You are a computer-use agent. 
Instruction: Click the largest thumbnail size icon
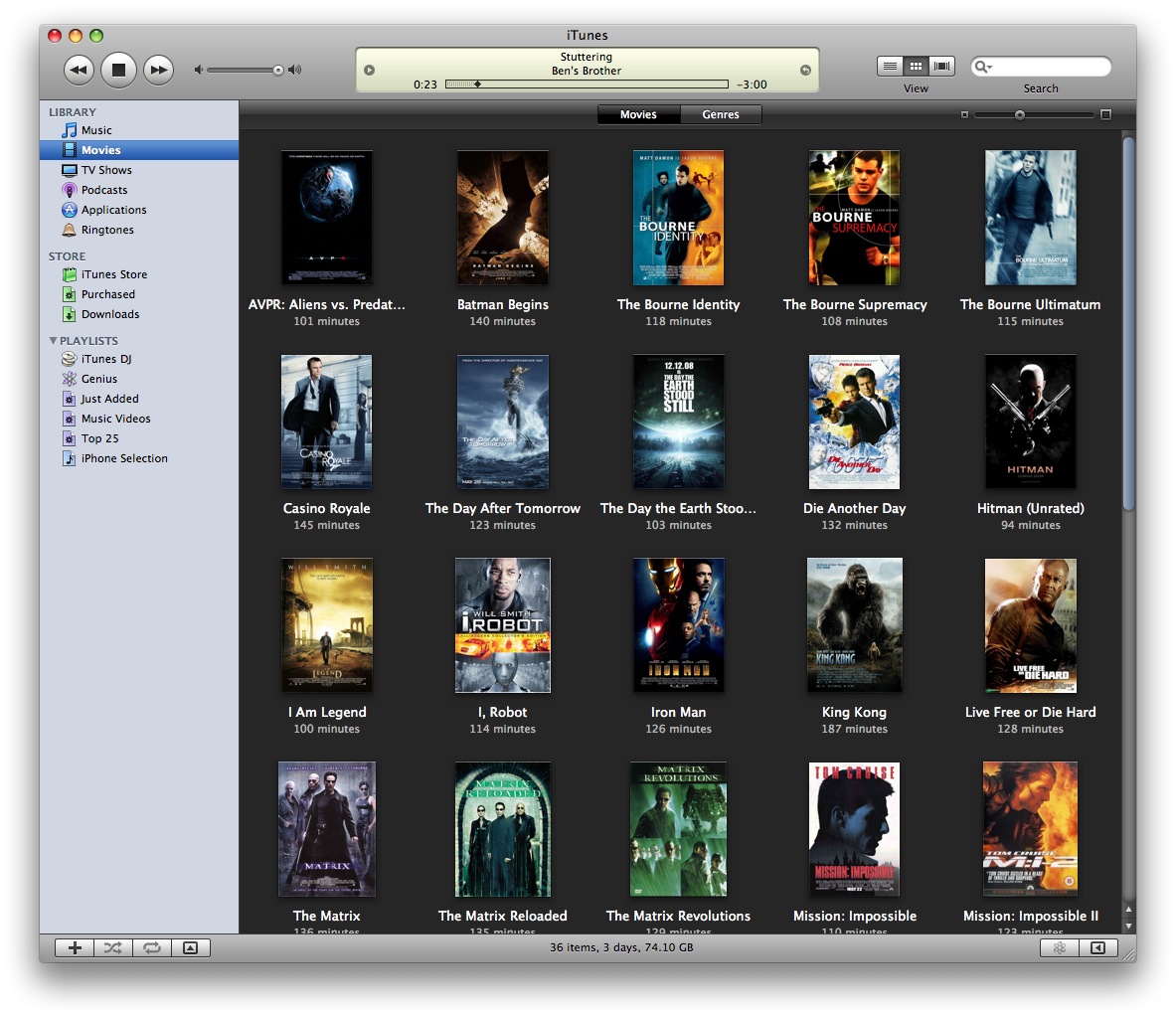click(1105, 114)
